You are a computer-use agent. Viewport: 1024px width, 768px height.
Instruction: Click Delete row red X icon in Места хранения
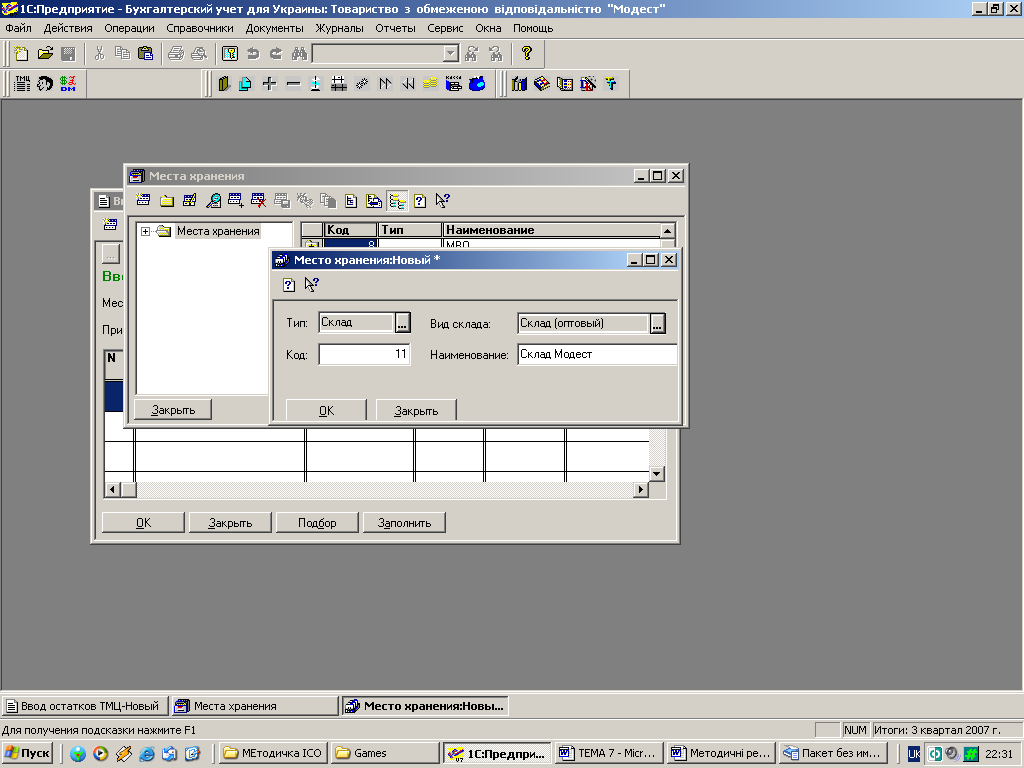point(259,200)
